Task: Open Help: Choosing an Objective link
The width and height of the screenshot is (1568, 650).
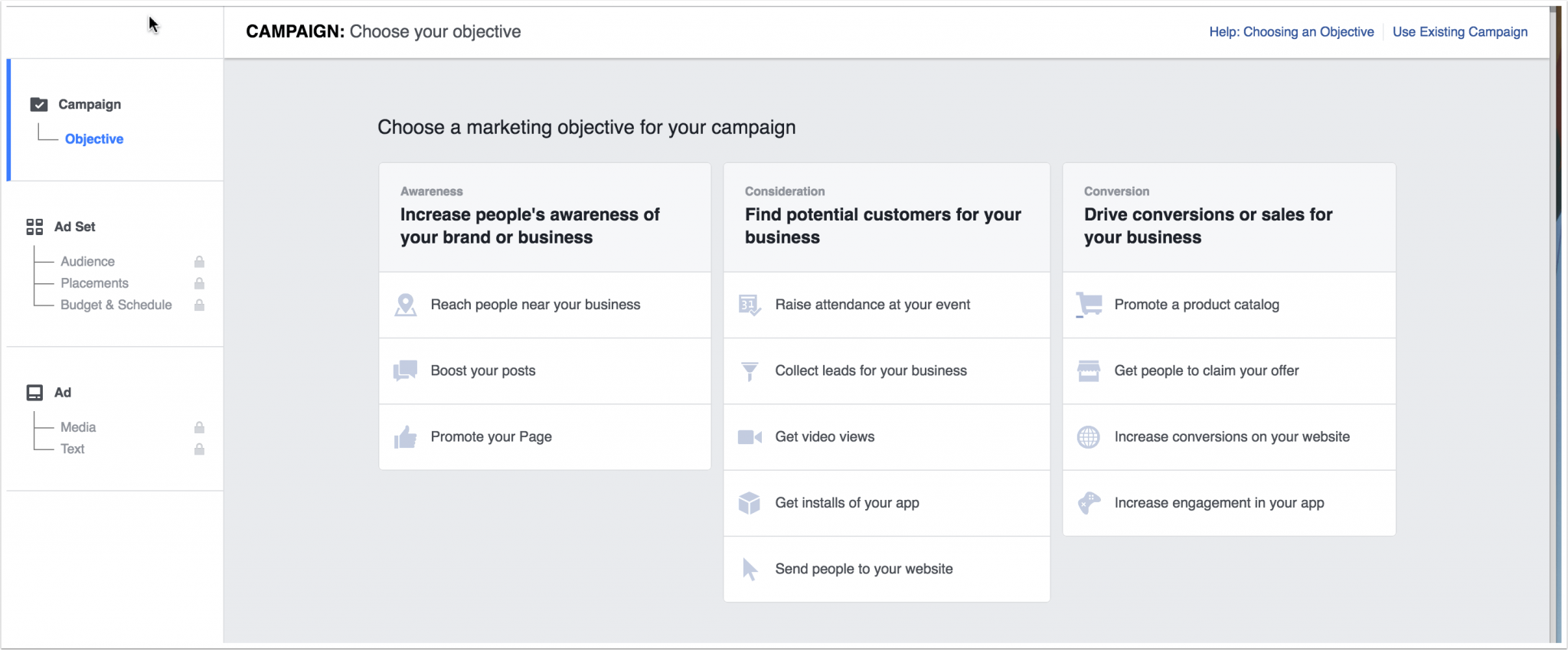Action: tap(1292, 31)
